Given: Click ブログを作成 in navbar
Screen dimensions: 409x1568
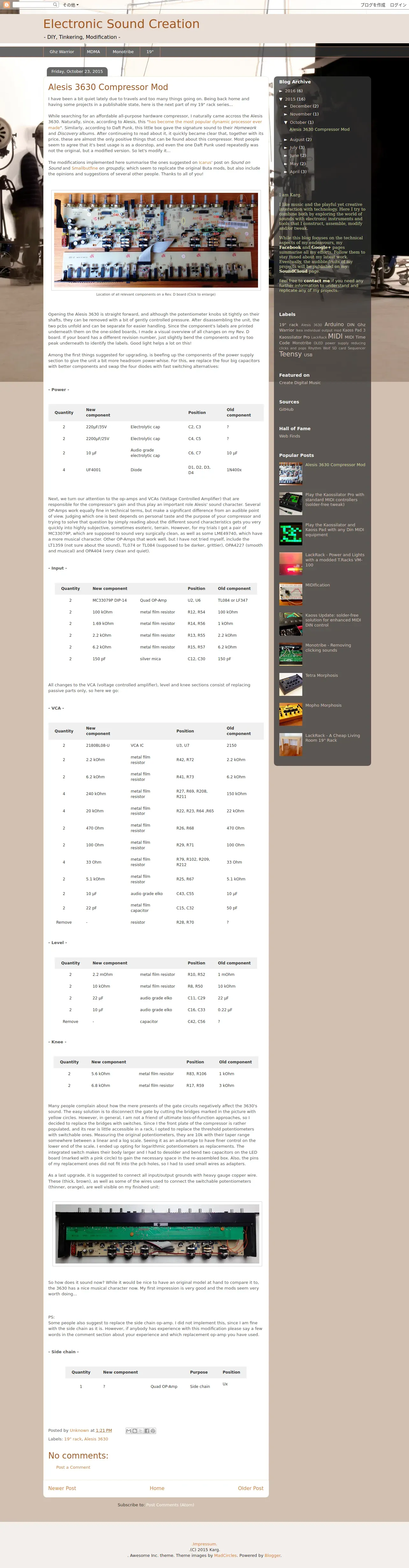Looking at the screenshot, I should [x=372, y=5].
